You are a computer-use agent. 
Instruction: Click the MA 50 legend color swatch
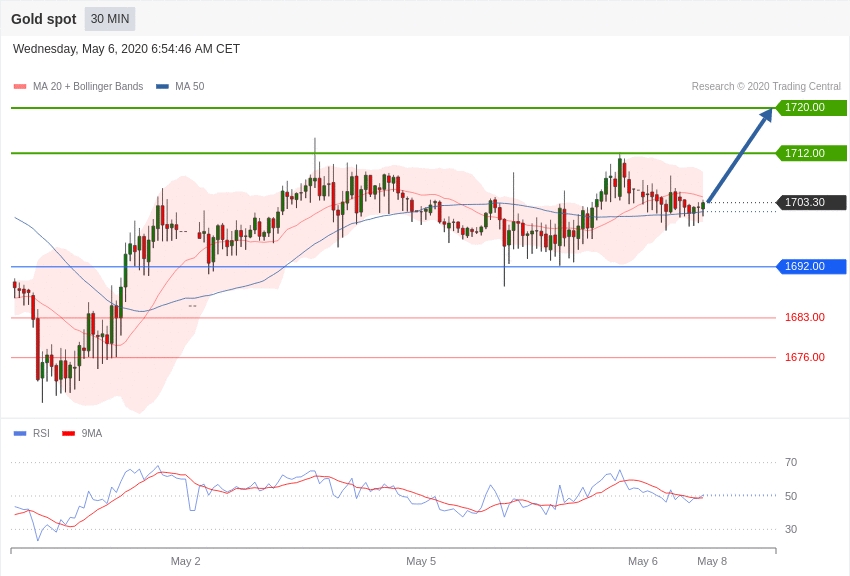click(162, 87)
